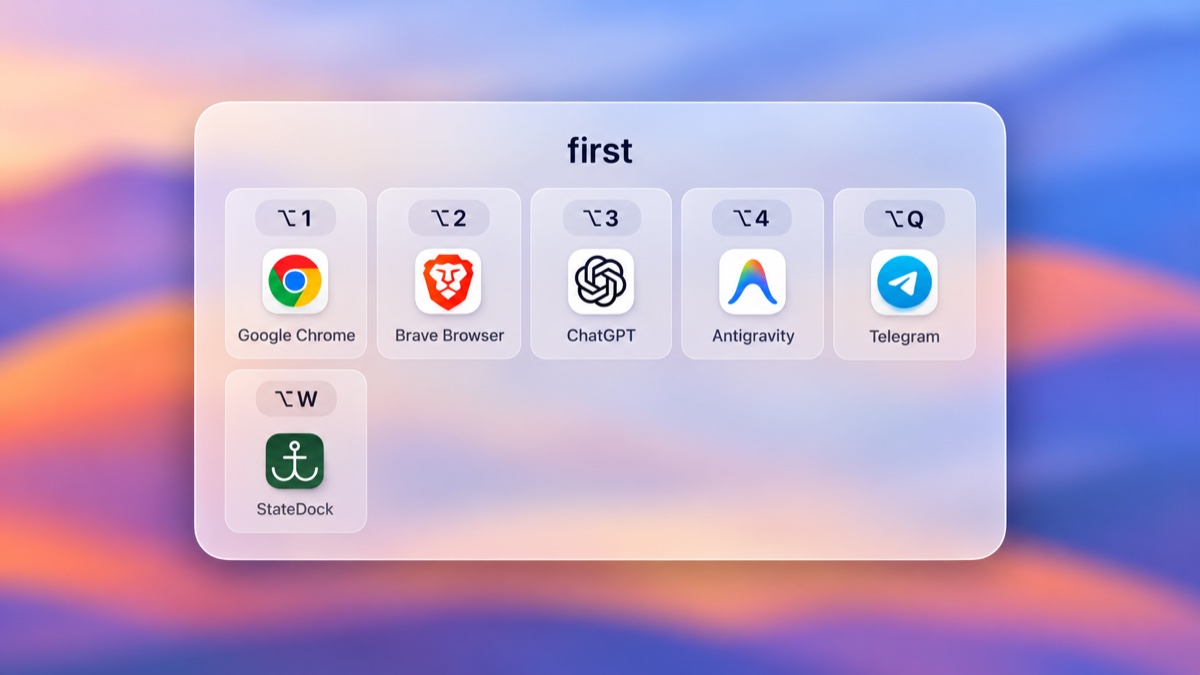Open the Google Chrome app icon
Screen dimensions: 1200x675
296,281
